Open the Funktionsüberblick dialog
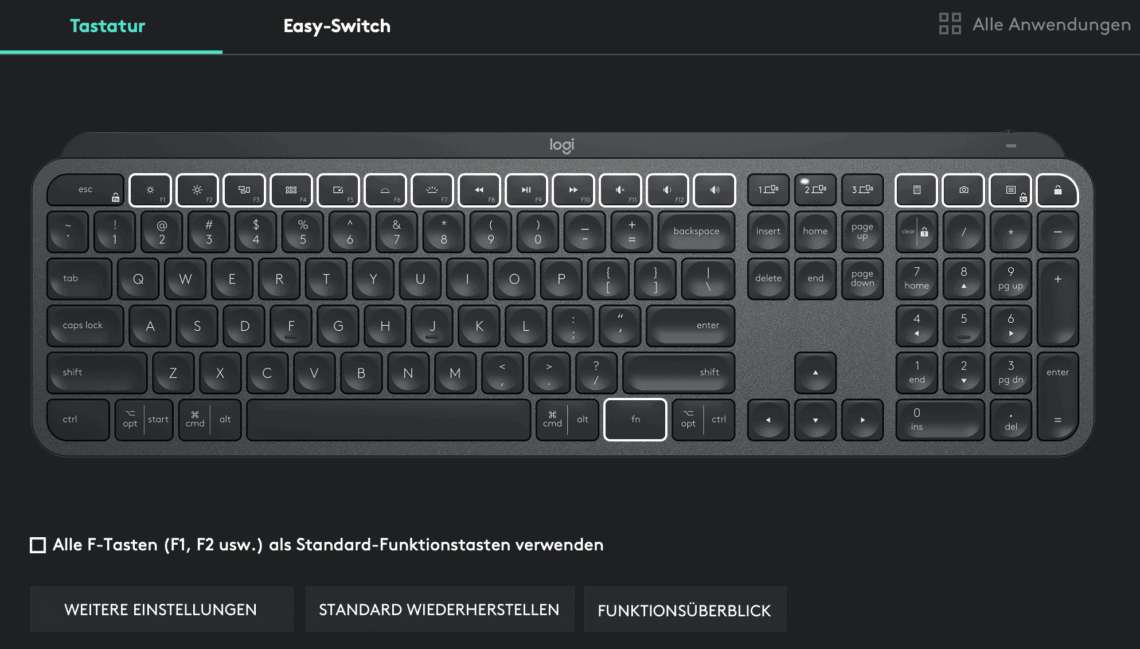The width and height of the screenshot is (1140, 649). point(684,608)
